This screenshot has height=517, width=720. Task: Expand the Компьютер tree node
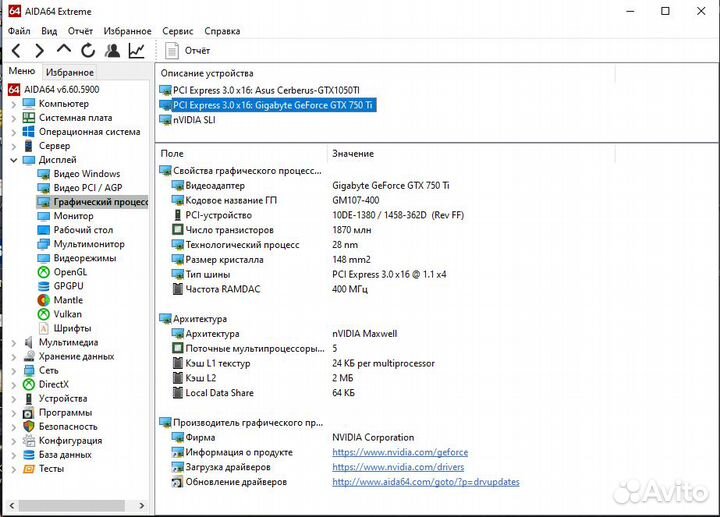click(x=14, y=104)
